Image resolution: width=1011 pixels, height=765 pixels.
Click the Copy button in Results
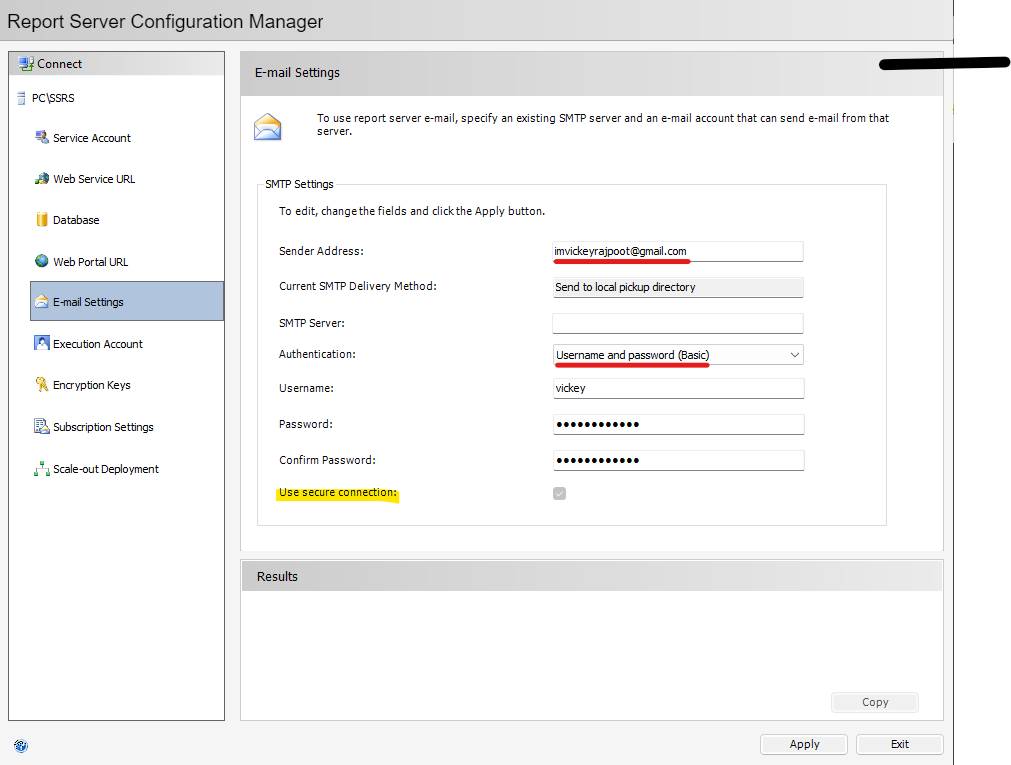coord(875,702)
